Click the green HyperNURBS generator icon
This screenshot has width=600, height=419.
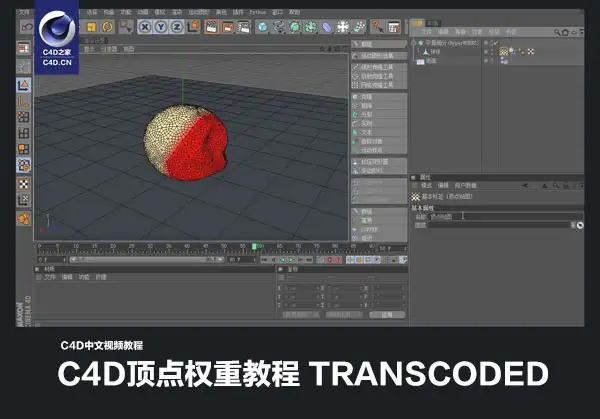(294, 27)
